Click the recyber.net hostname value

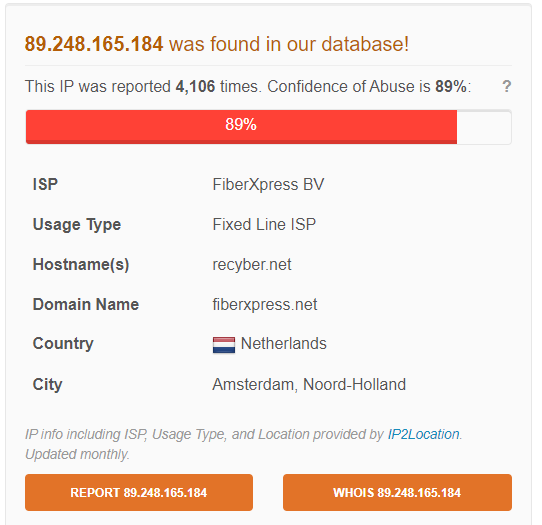tap(252, 265)
